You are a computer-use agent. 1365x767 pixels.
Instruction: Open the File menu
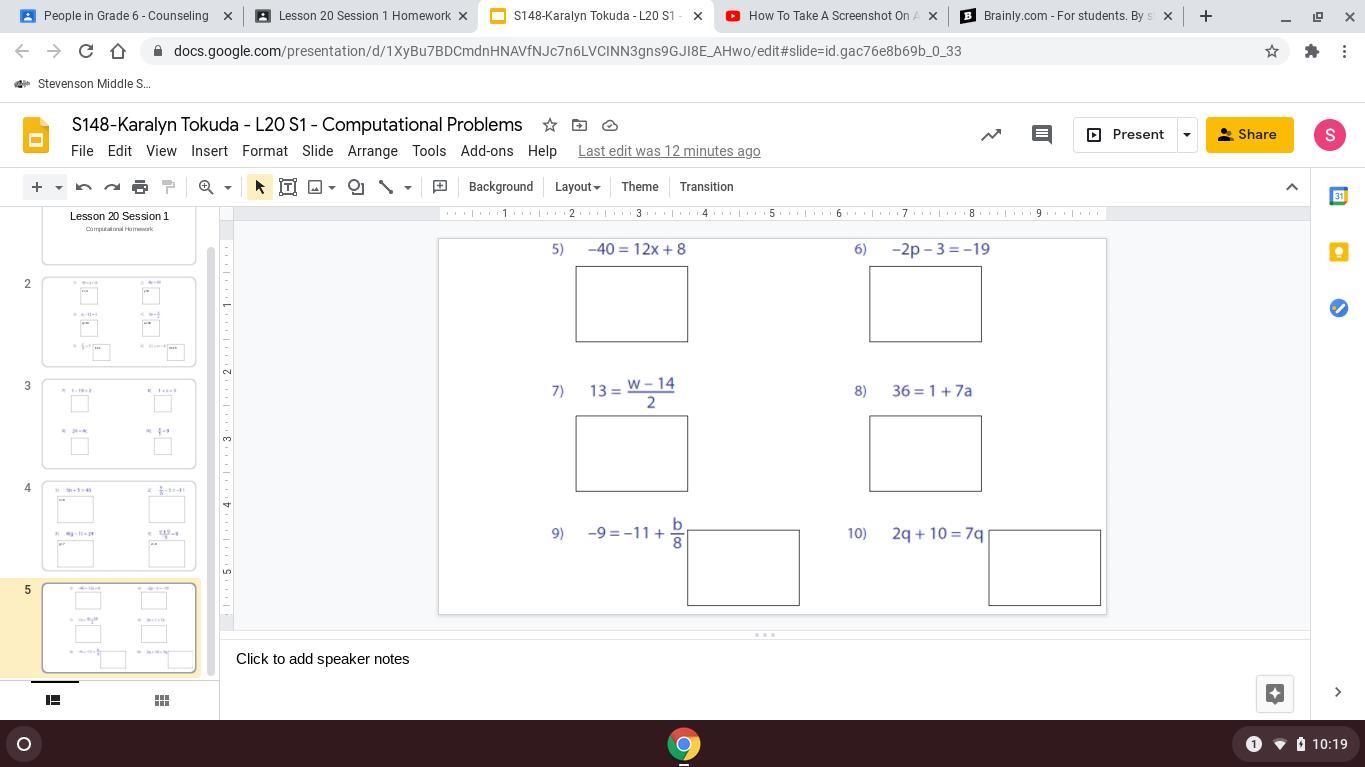[x=82, y=151]
